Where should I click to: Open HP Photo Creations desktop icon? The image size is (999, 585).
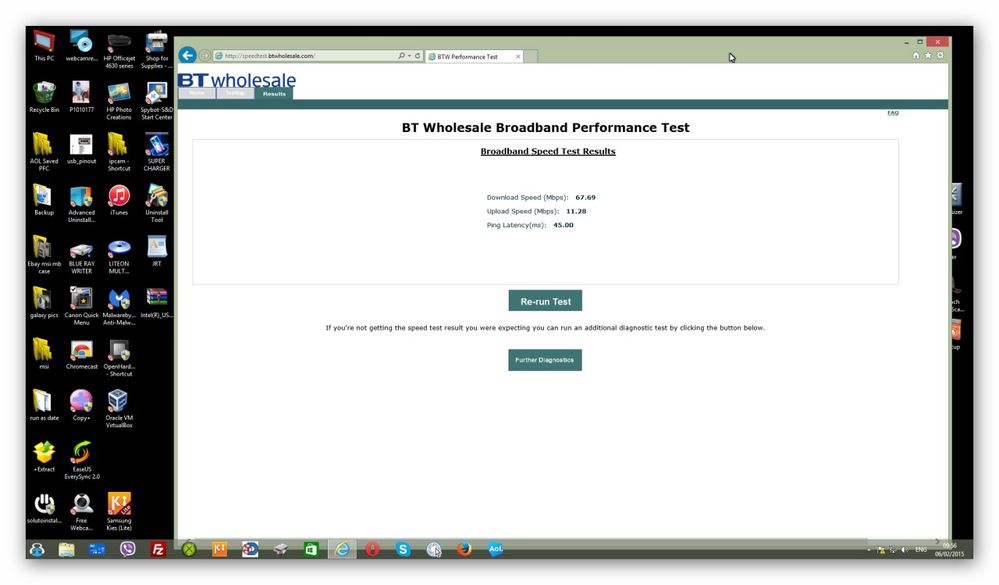point(119,100)
